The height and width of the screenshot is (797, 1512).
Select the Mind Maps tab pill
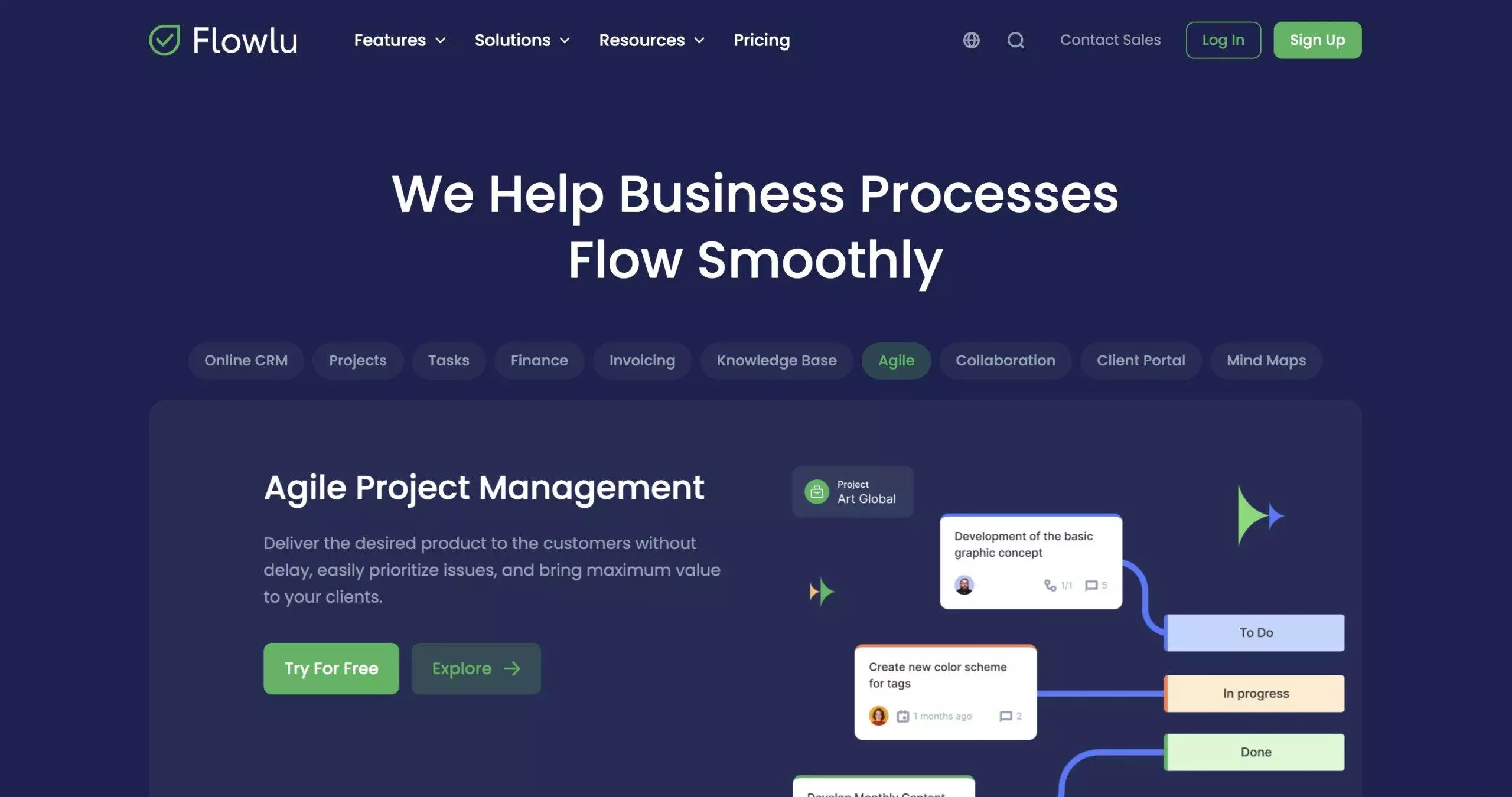click(x=1265, y=360)
